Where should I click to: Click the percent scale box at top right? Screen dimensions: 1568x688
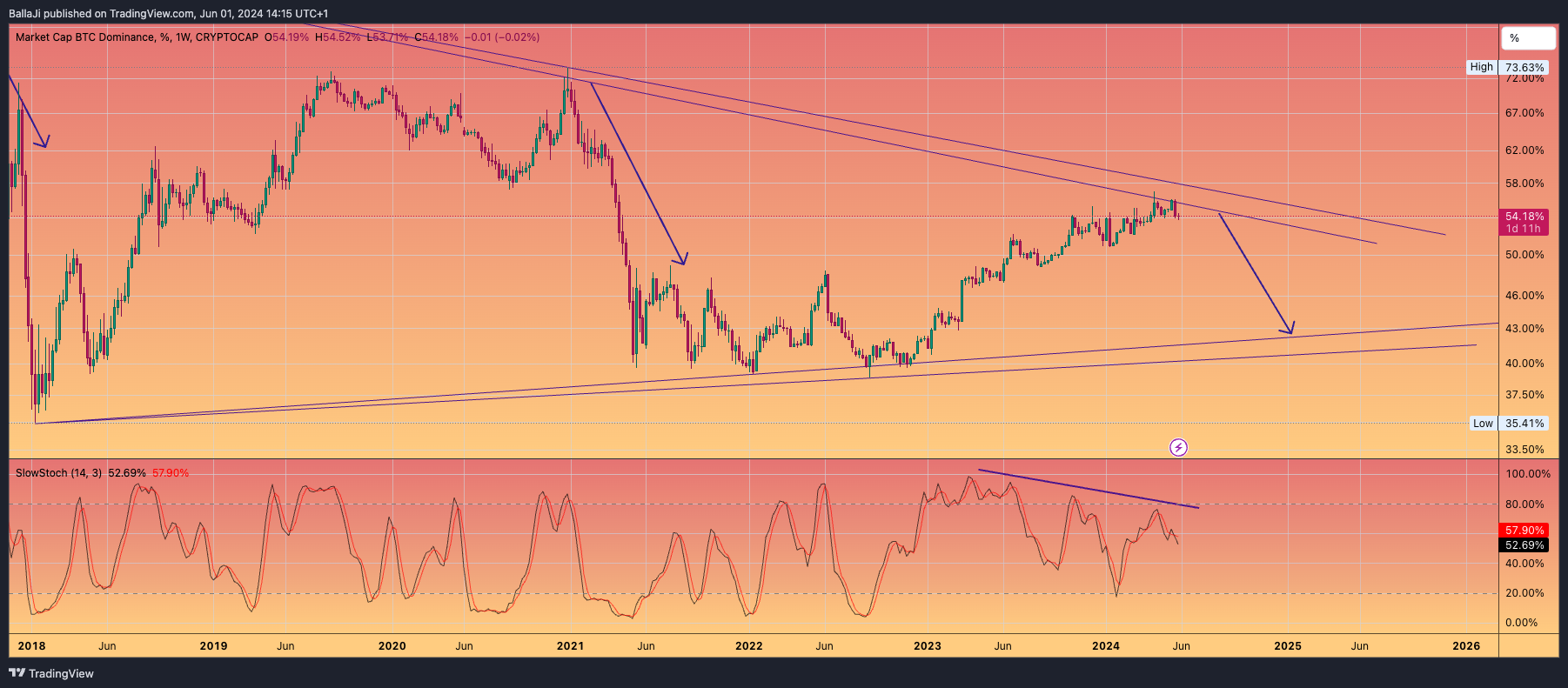pyautogui.click(x=1528, y=38)
